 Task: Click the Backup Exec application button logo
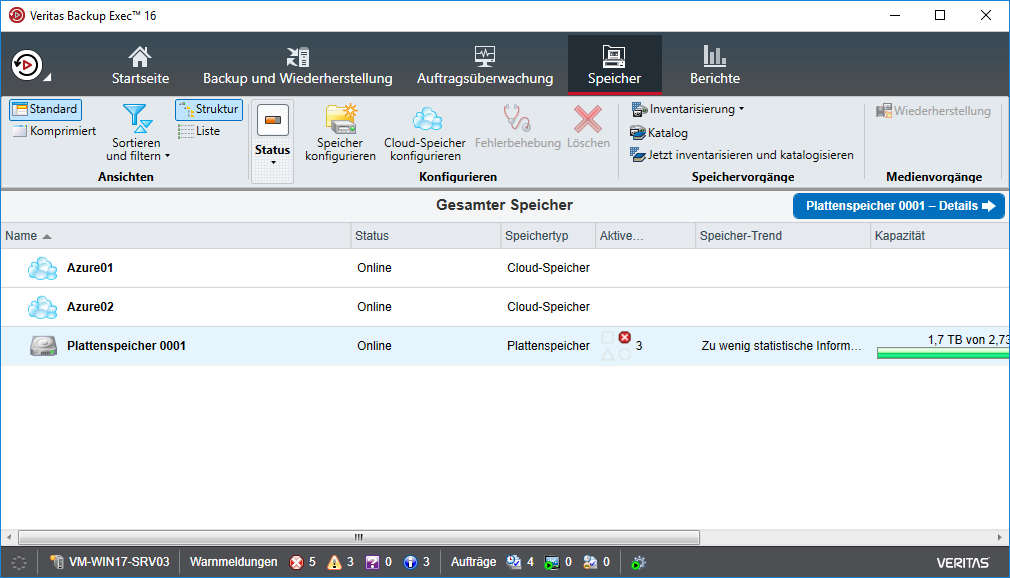click(26, 65)
